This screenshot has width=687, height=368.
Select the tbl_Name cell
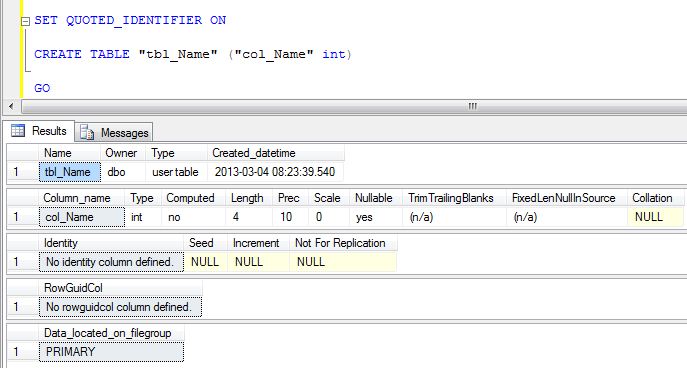(x=70, y=172)
